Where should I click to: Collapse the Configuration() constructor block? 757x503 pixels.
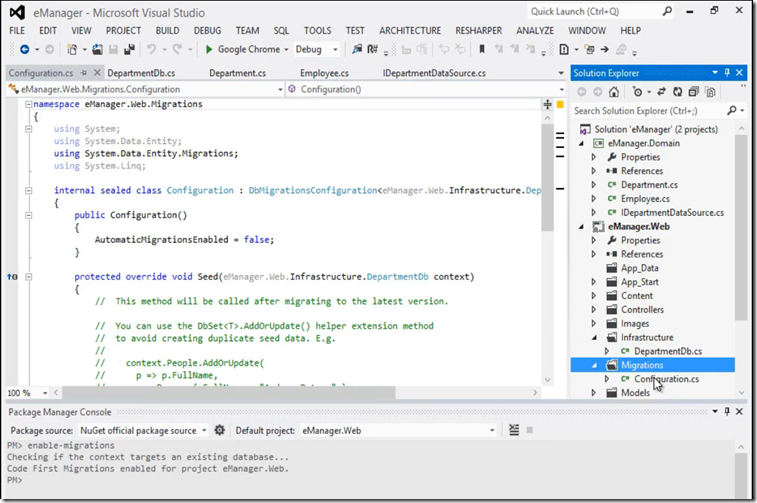click(x=28, y=215)
